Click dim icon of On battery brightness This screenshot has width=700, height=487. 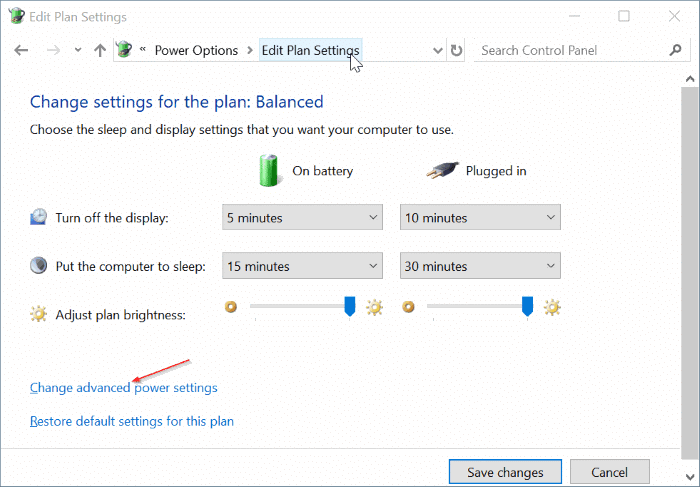[x=231, y=307]
